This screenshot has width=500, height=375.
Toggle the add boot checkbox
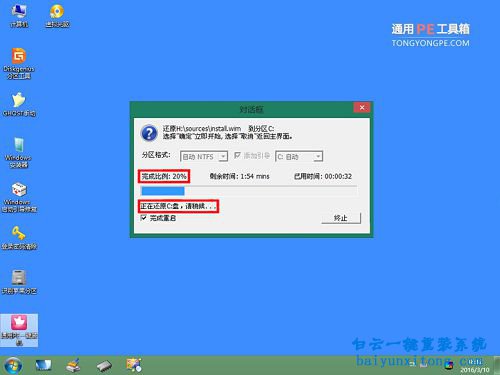click(237, 155)
